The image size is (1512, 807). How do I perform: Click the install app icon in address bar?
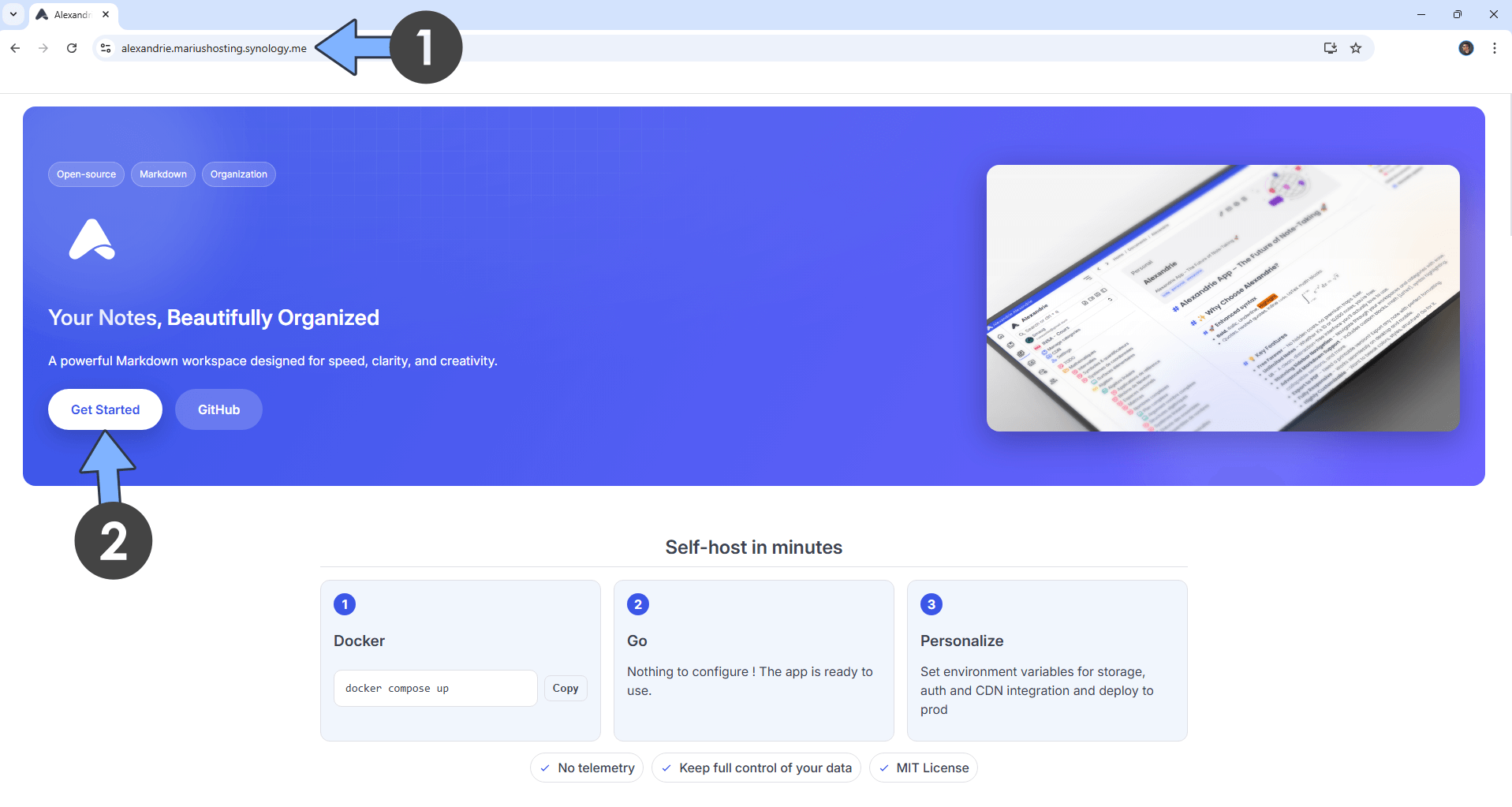click(1330, 48)
